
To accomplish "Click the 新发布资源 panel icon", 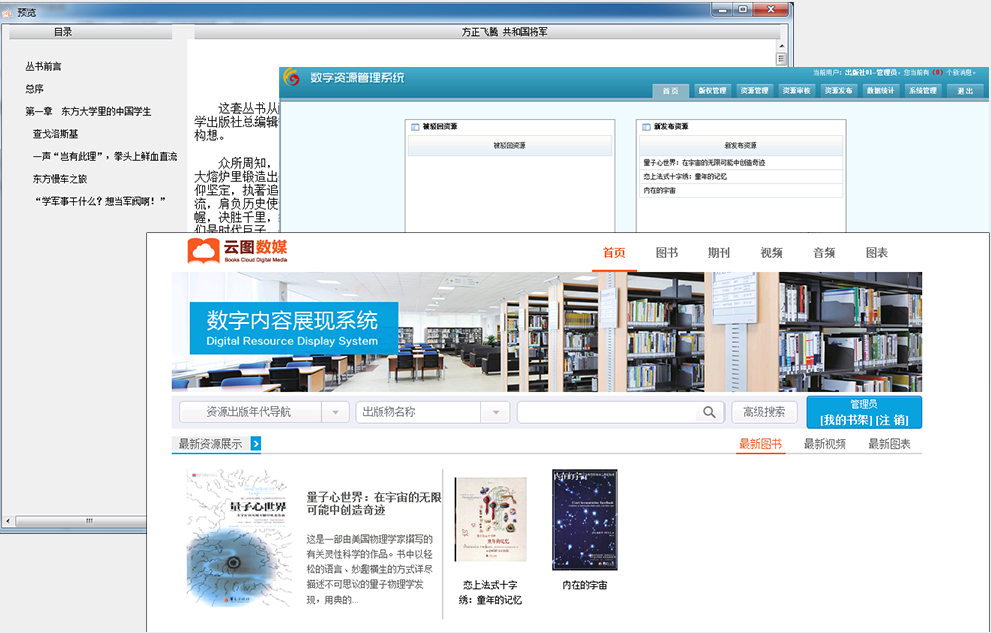I will (x=646, y=127).
